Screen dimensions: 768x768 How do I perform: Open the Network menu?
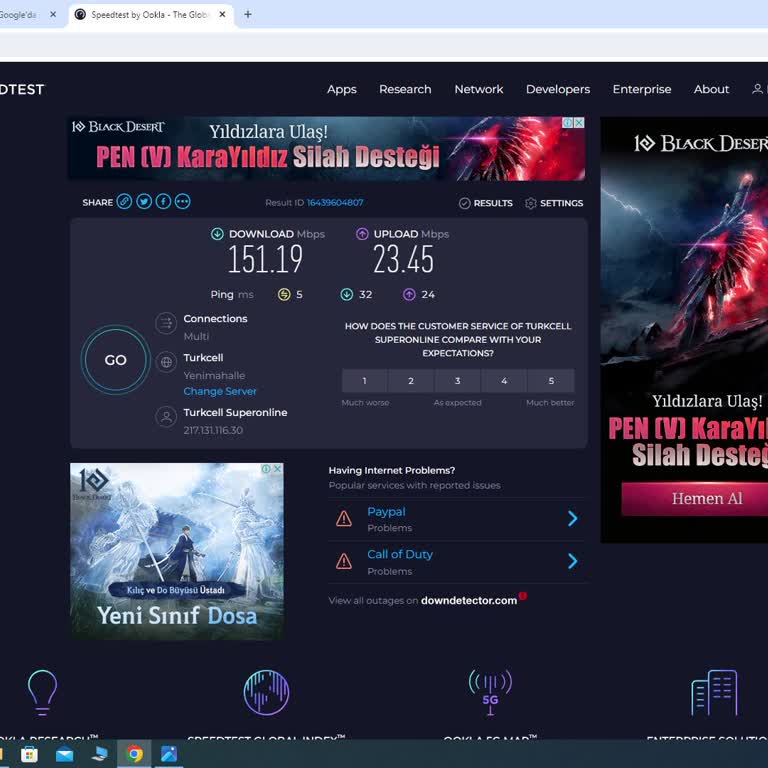pos(479,89)
